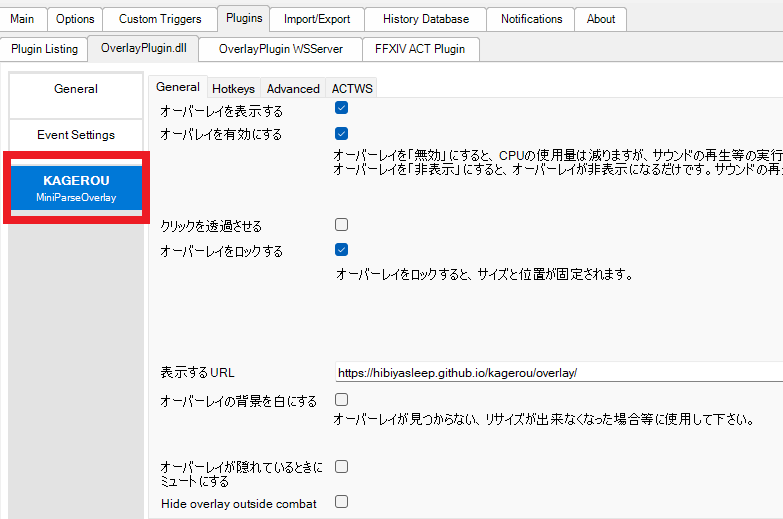Switch to Plugin Listing tab
Screen dimensions: 783x519
click(45, 49)
